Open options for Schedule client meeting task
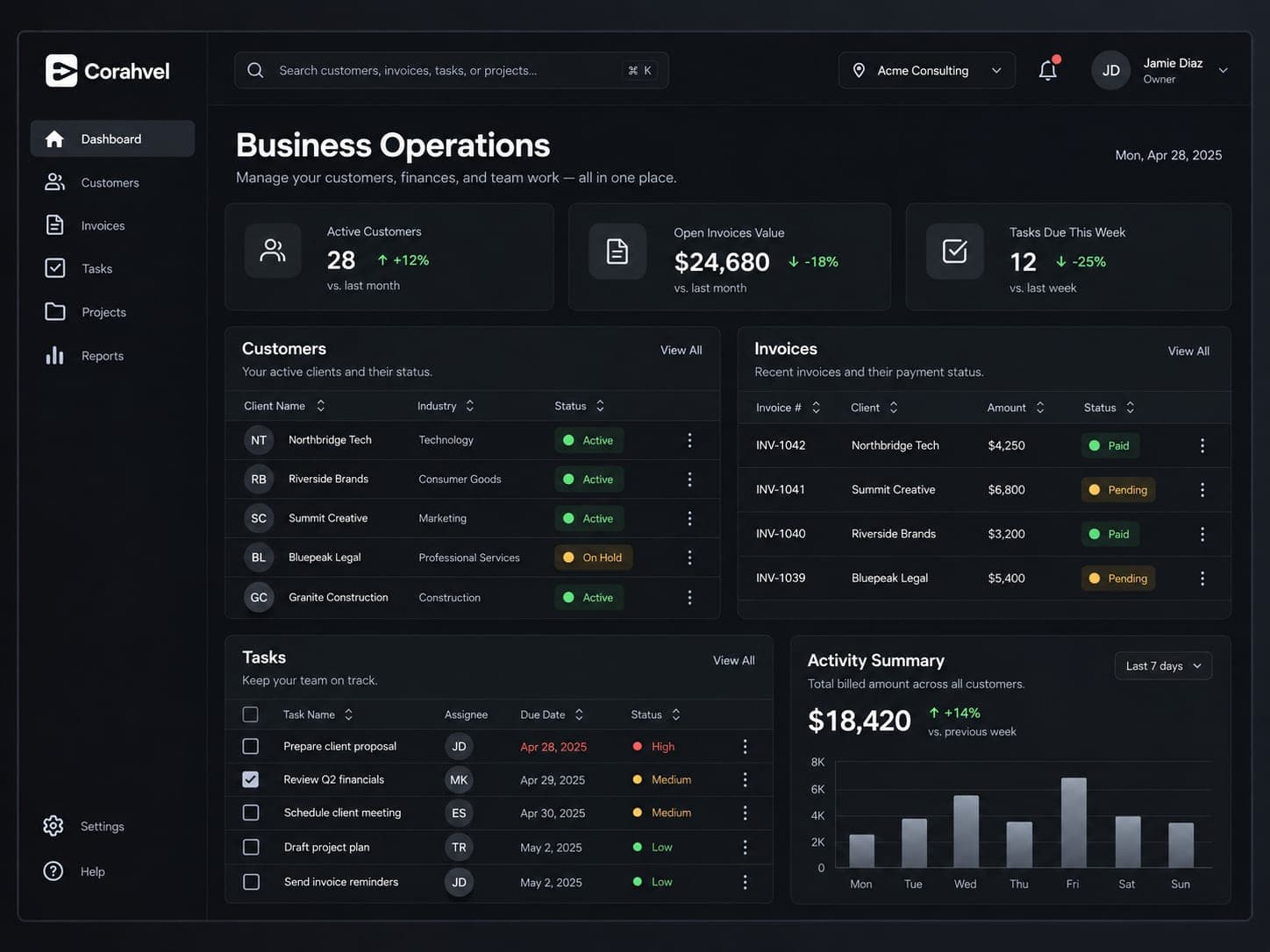The height and width of the screenshot is (952, 1270). point(745,813)
